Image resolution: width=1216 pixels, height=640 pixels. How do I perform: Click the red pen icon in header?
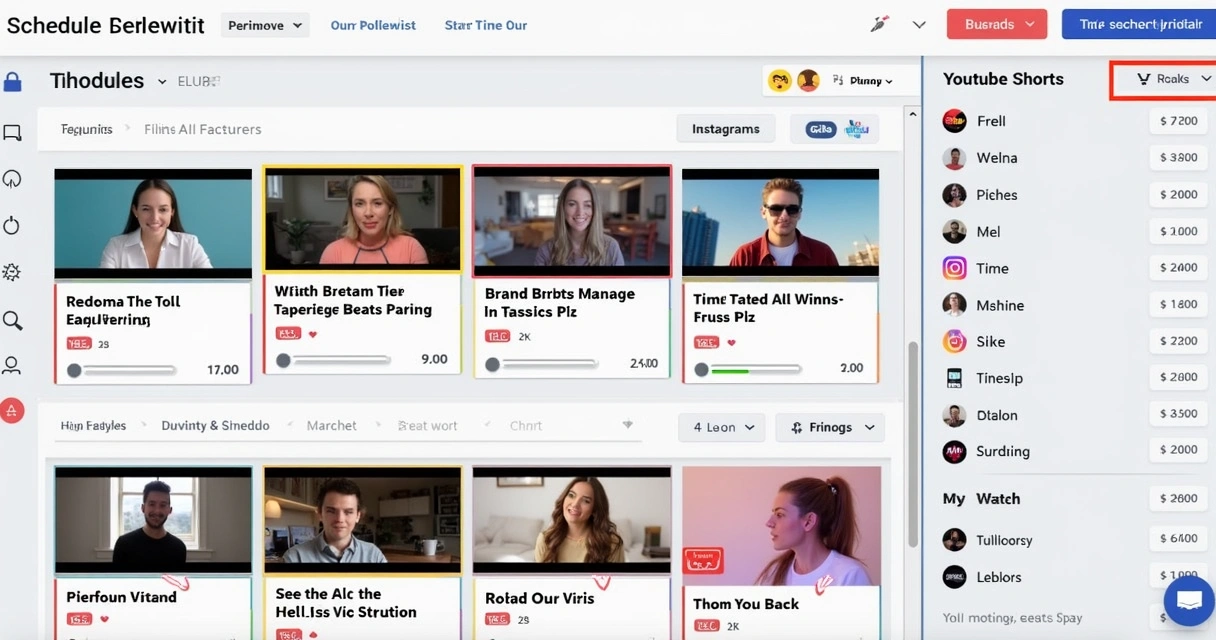click(880, 24)
